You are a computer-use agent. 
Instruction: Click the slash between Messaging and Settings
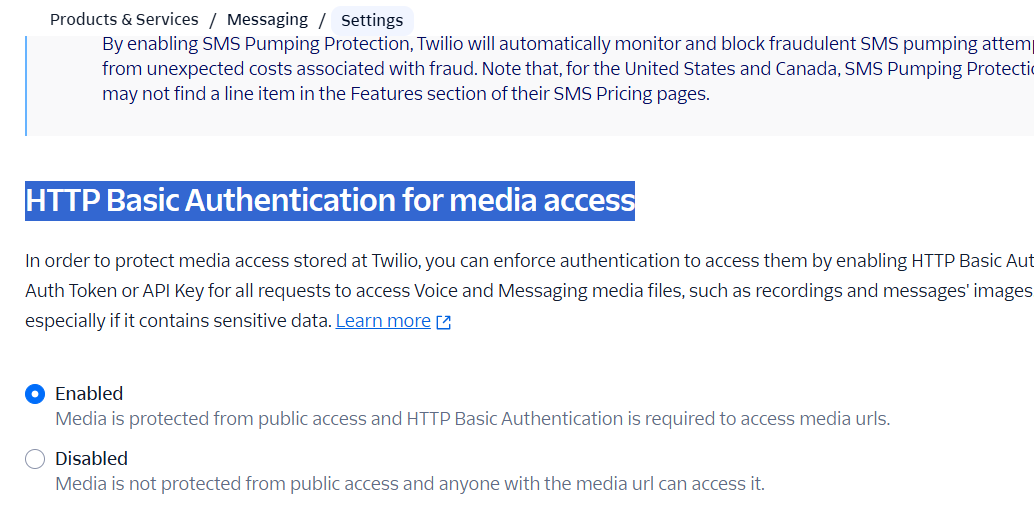322,20
